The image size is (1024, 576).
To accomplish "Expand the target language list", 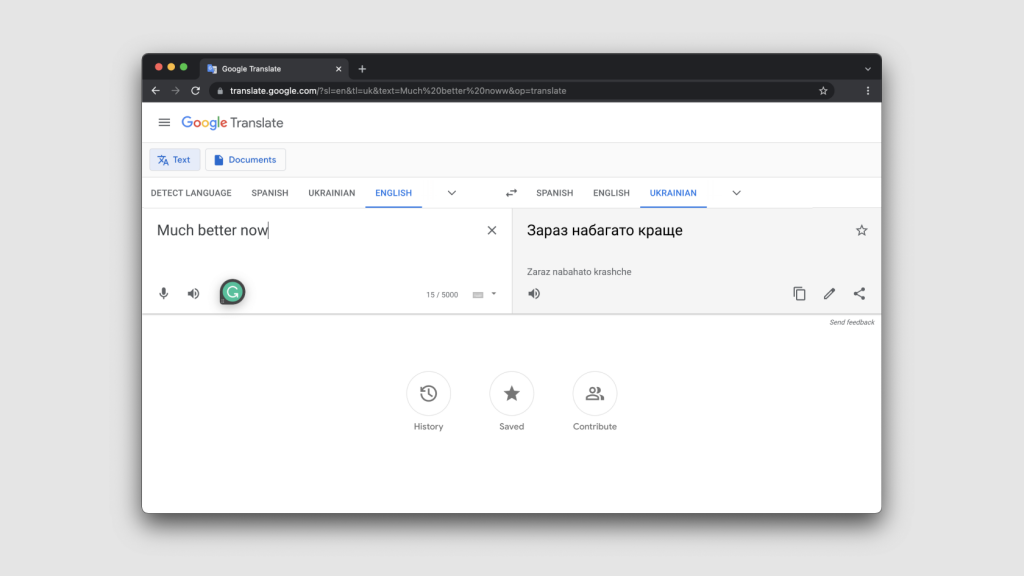I will 737,193.
